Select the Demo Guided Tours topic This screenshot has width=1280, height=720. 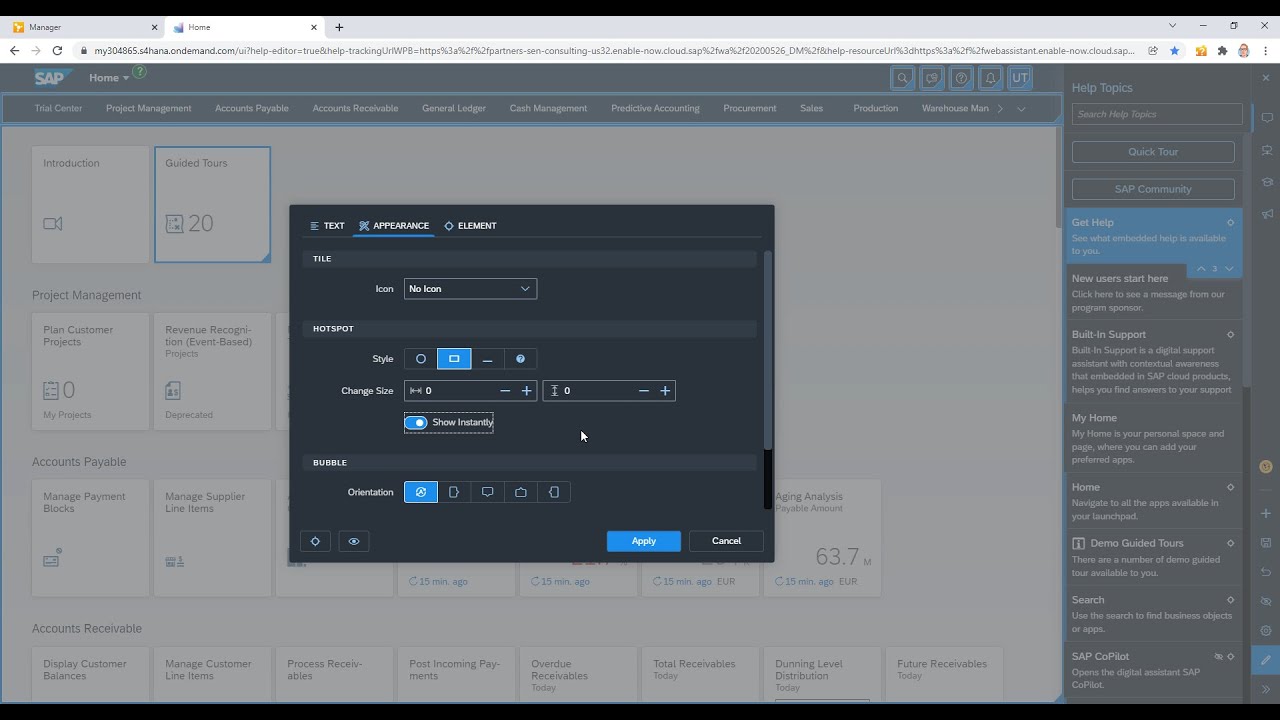[1153, 557]
